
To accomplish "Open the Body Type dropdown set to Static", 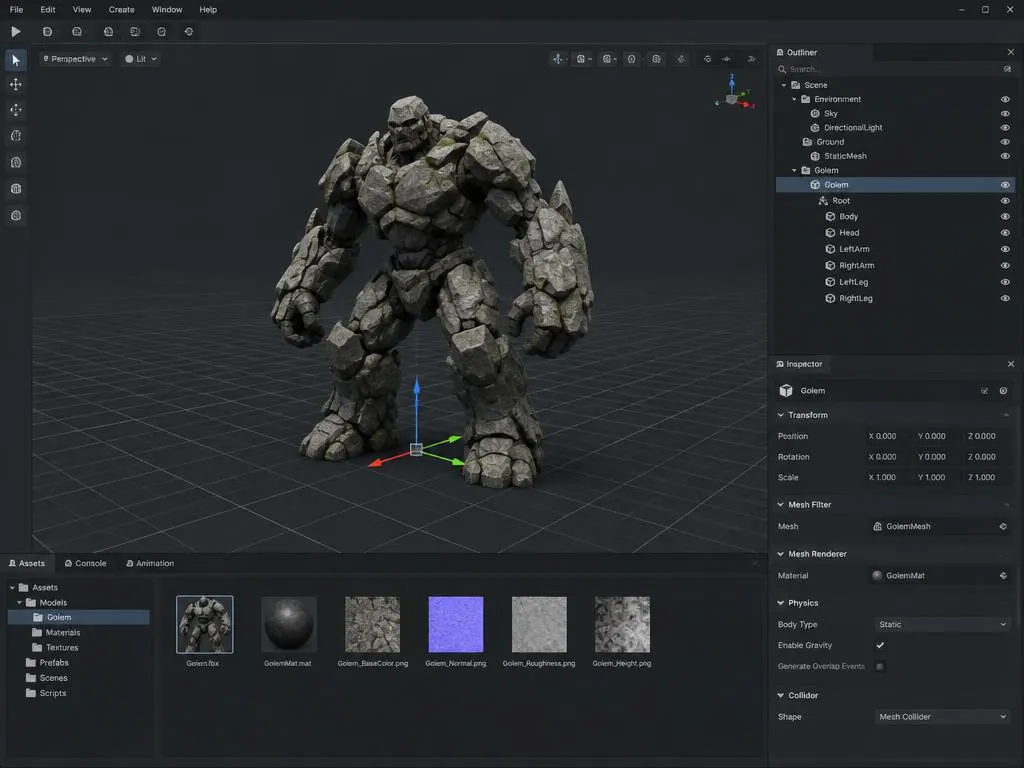I will pyautogui.click(x=942, y=624).
